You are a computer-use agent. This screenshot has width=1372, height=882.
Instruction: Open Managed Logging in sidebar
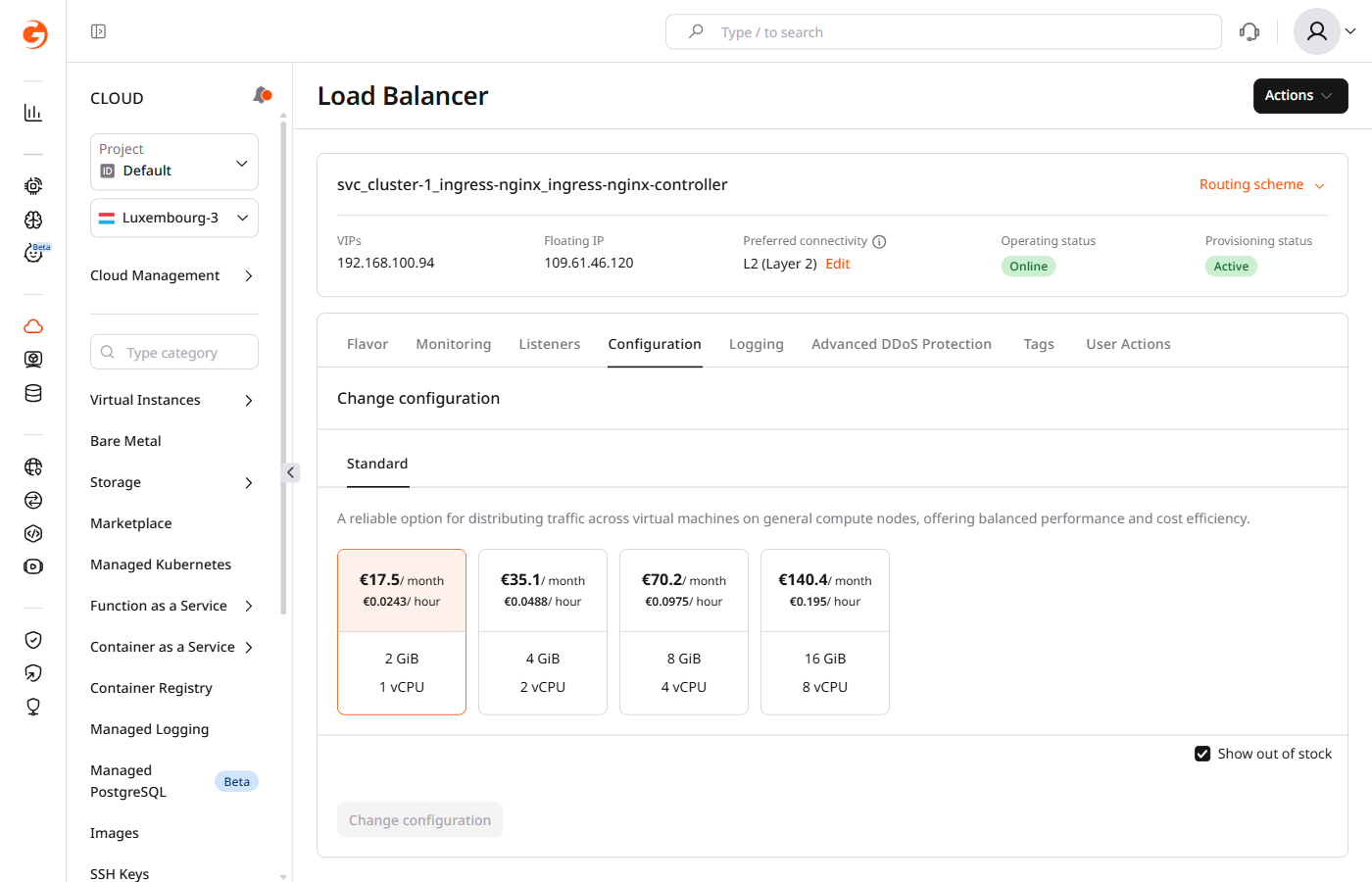pos(150,729)
